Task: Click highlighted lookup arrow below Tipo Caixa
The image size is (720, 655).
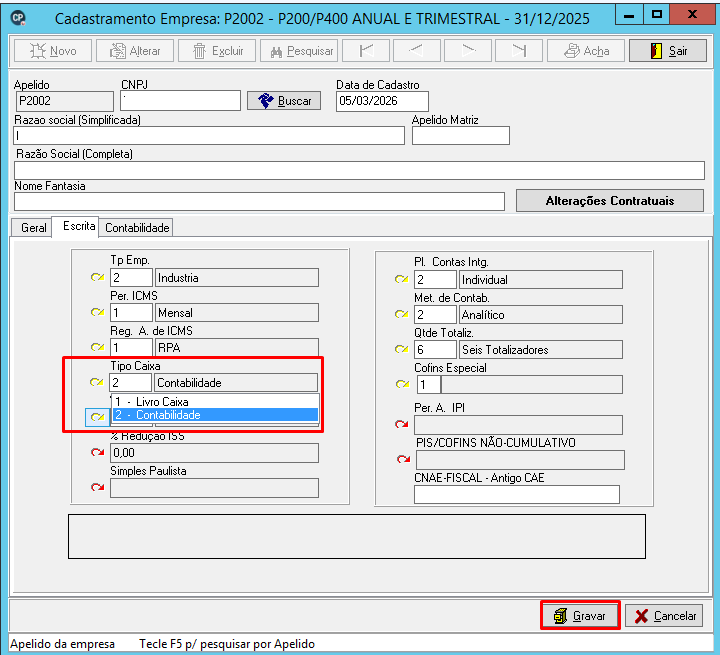Action: pos(97,417)
